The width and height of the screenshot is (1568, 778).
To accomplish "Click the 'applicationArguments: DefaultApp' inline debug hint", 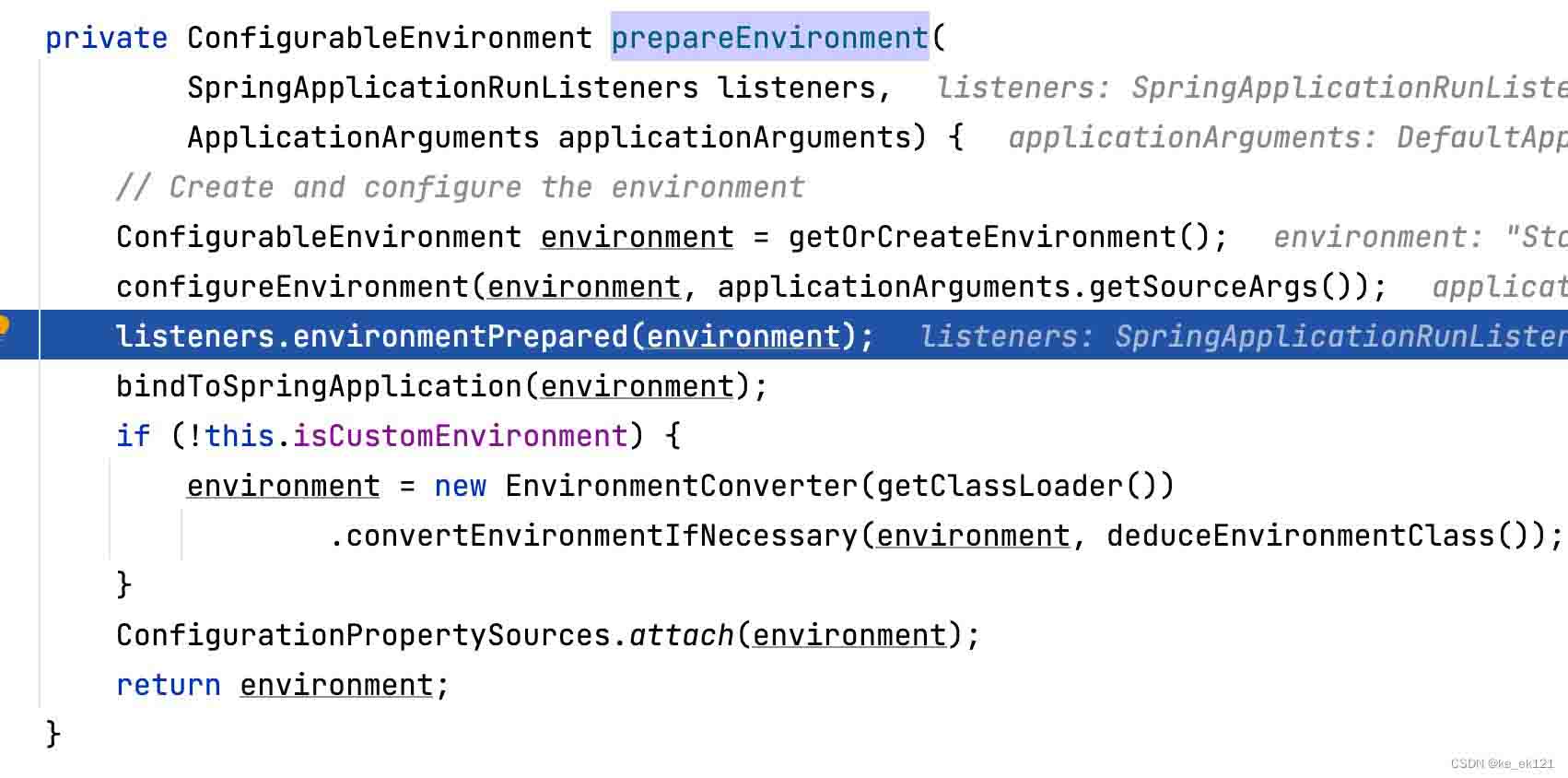I will tap(1287, 137).
